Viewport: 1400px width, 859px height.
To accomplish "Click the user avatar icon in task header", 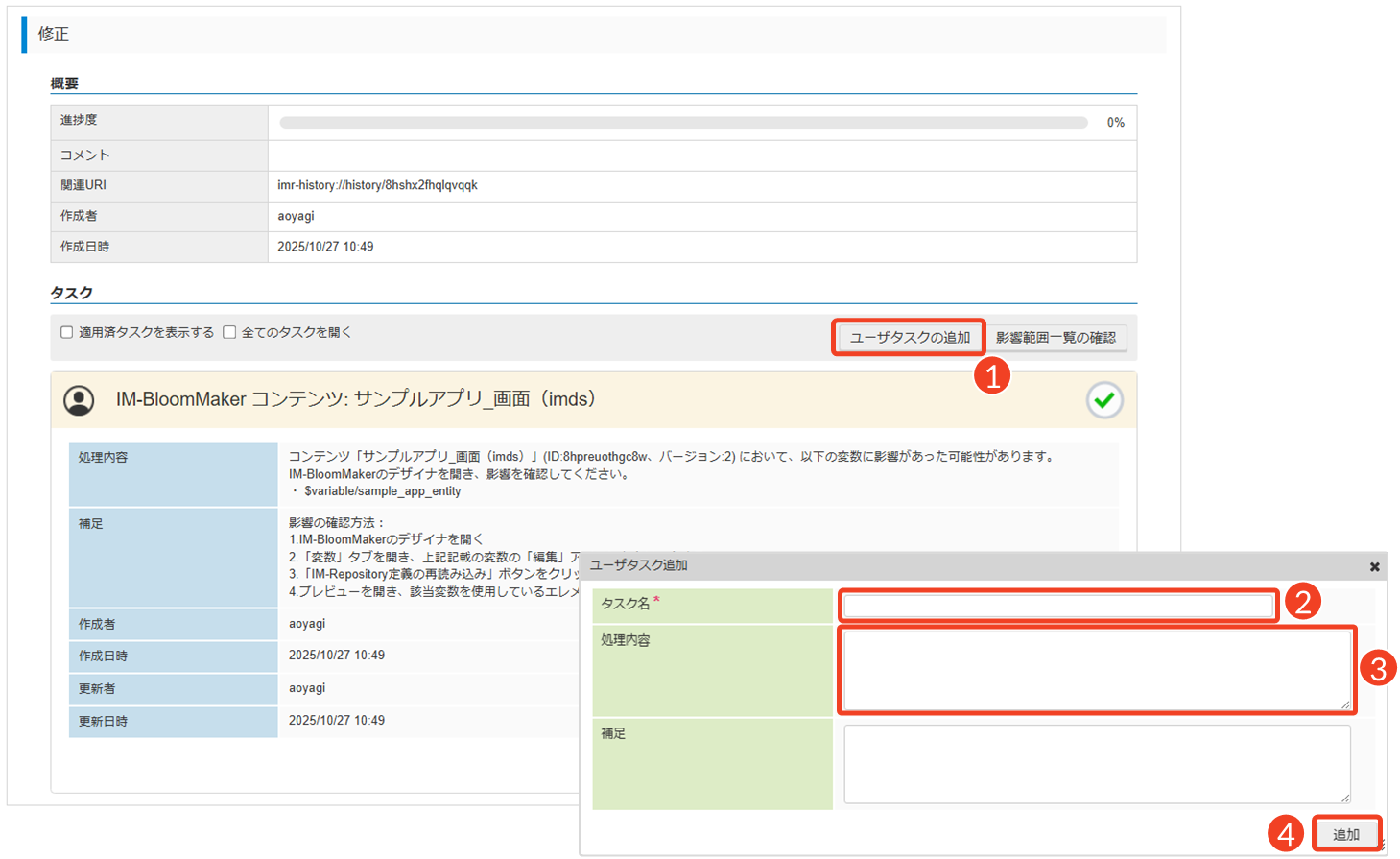I will (79, 400).
